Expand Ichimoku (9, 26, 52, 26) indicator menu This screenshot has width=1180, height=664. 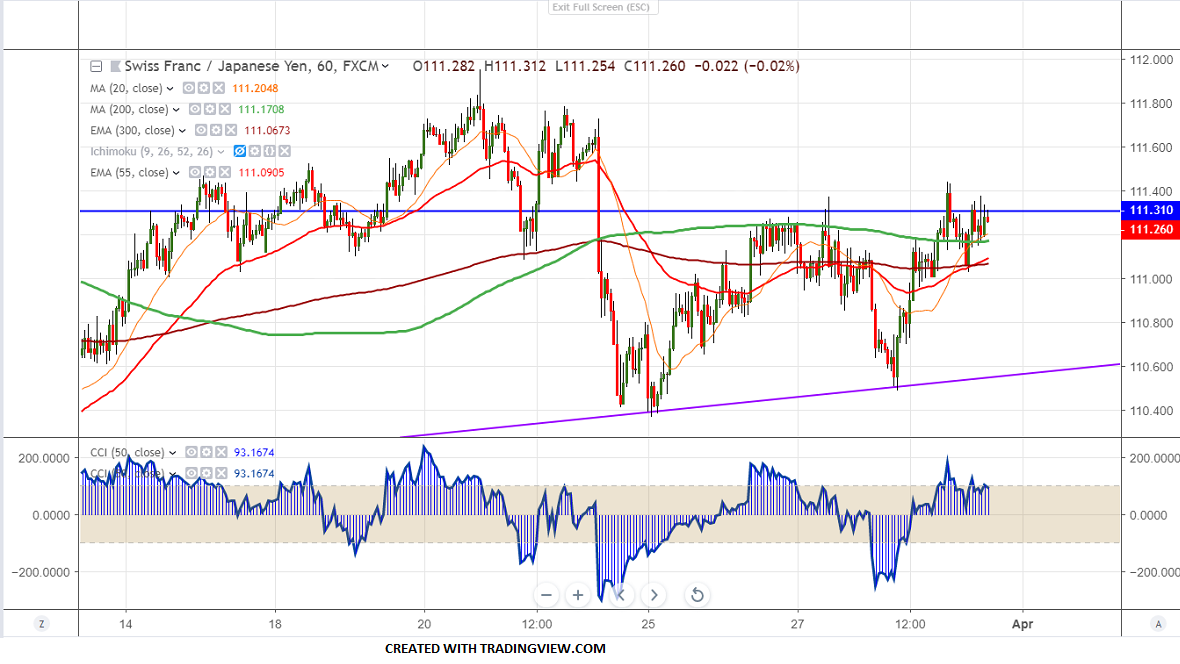click(x=220, y=151)
